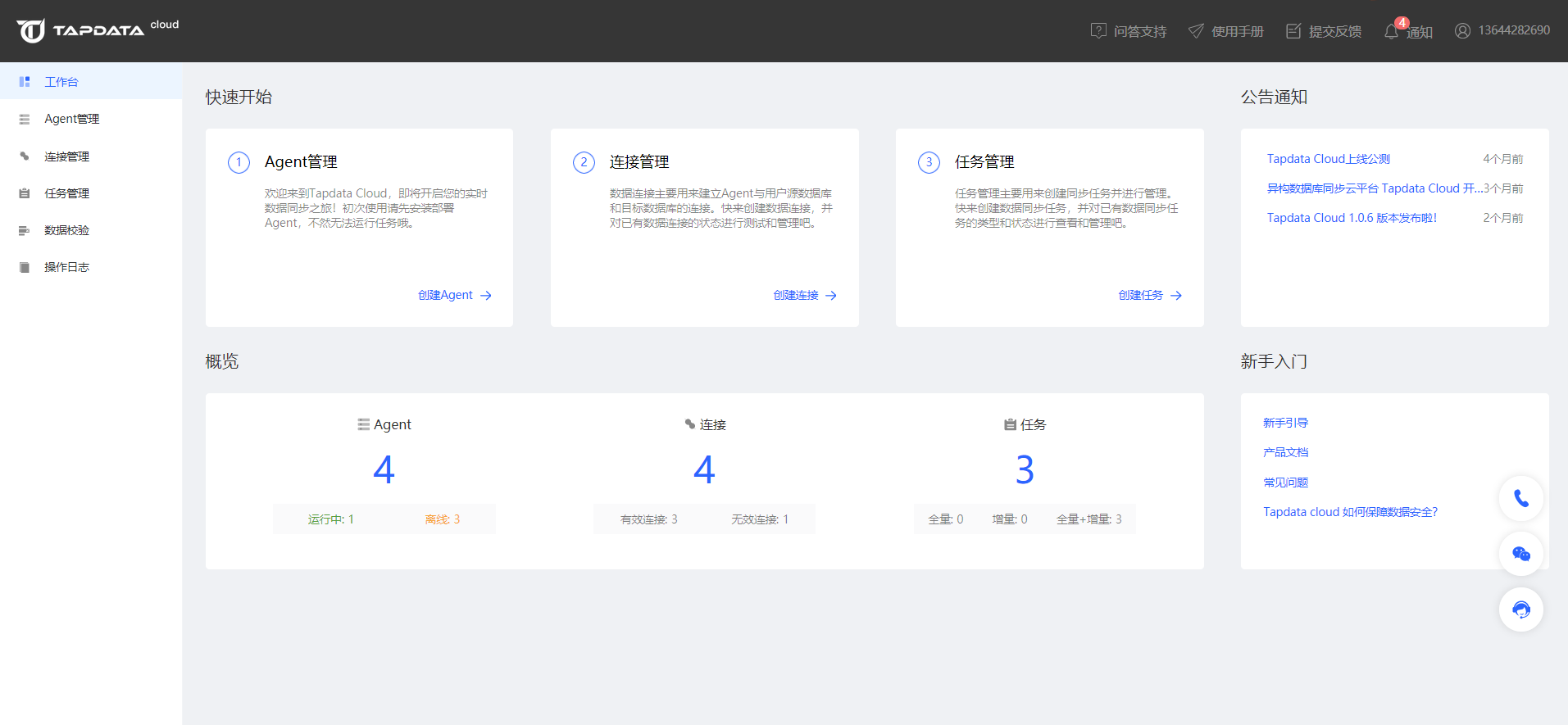Click the floating WeChat button

pyautogui.click(x=1521, y=554)
